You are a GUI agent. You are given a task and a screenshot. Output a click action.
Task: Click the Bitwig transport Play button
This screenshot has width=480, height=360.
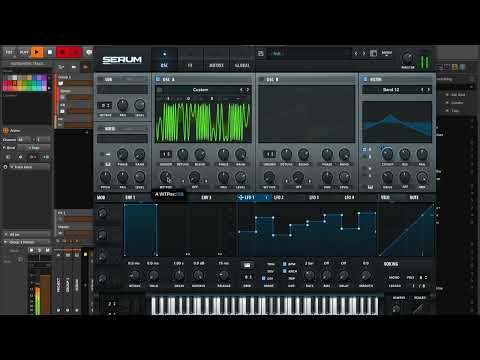click(37, 52)
